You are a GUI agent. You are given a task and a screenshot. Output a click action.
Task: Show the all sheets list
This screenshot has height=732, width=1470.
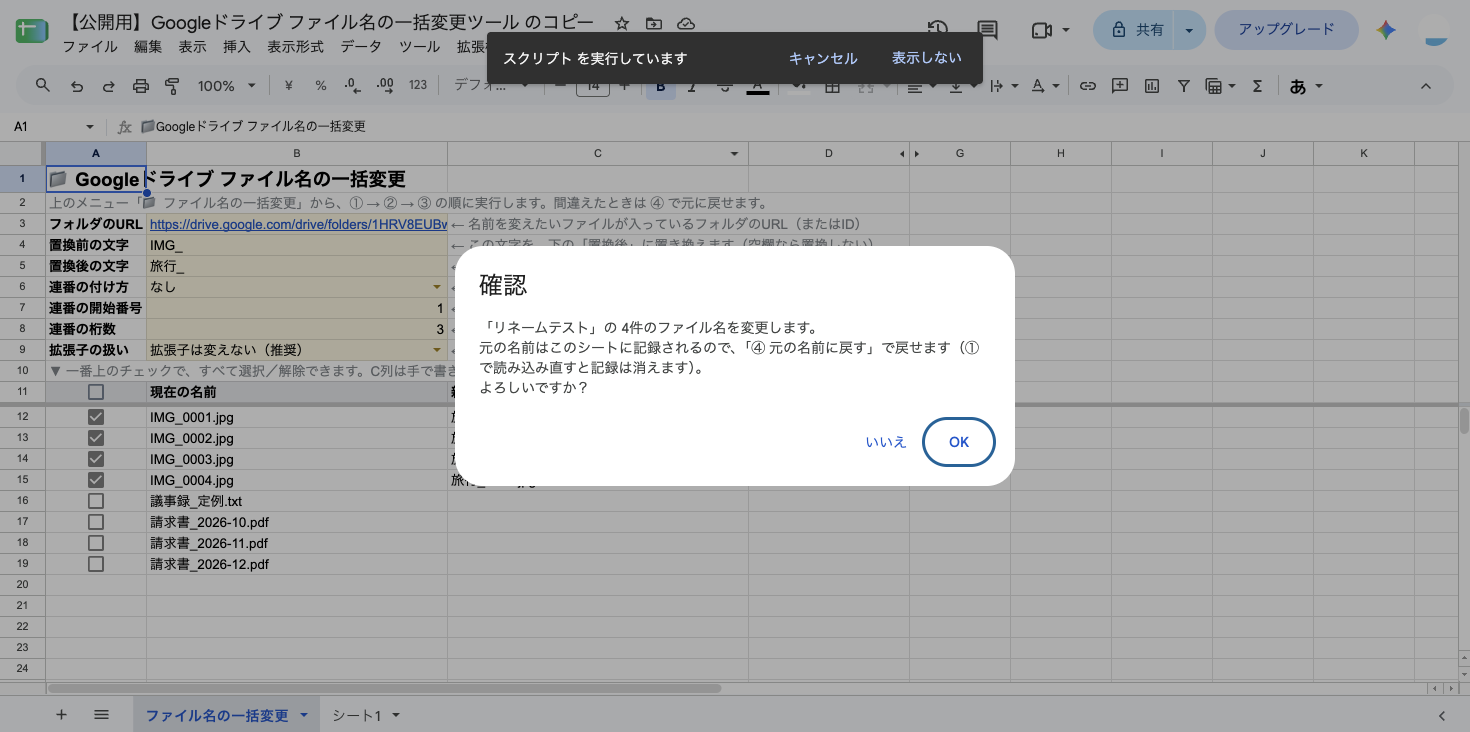[101, 715]
